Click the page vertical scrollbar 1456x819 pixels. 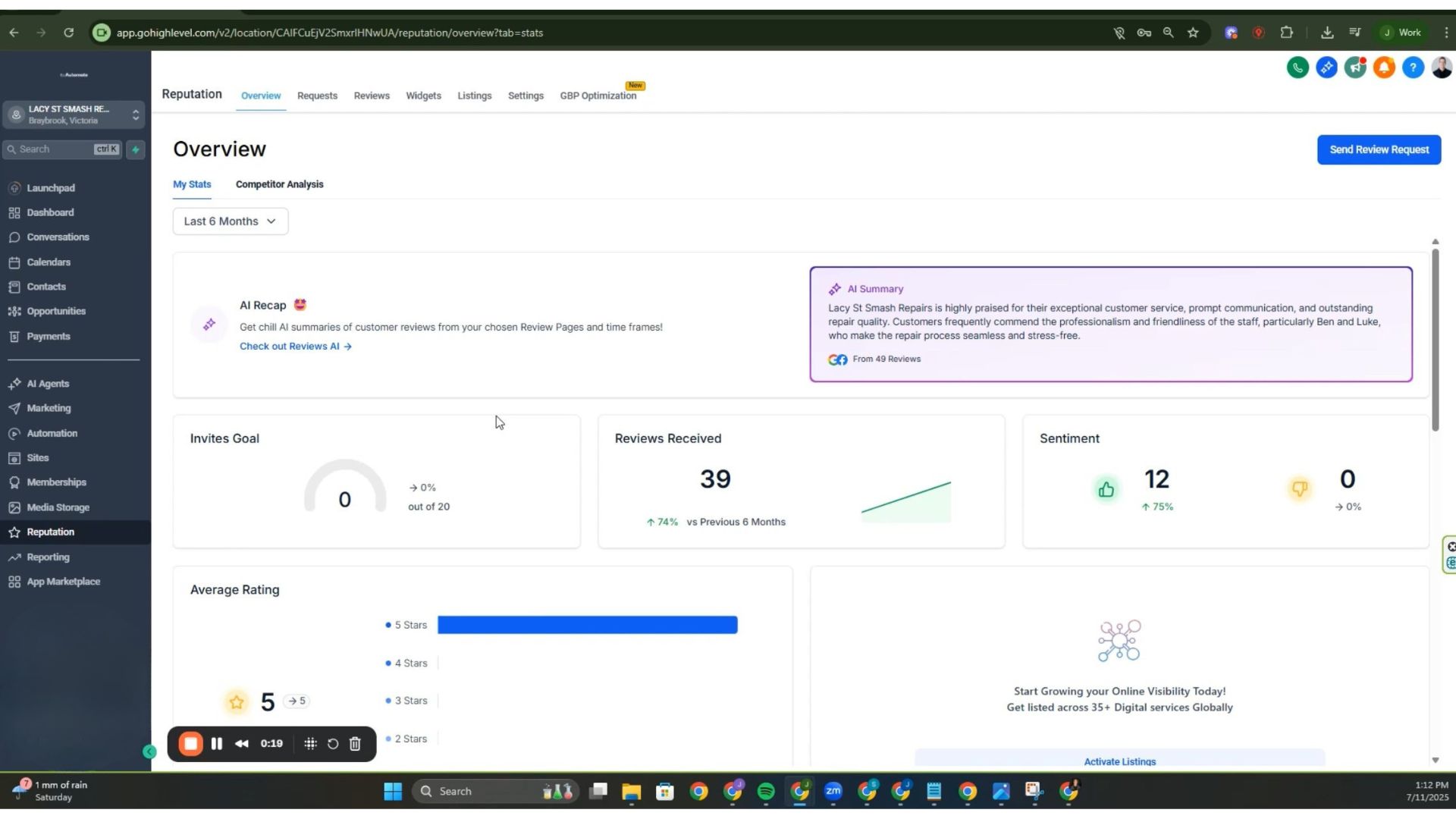click(1435, 341)
